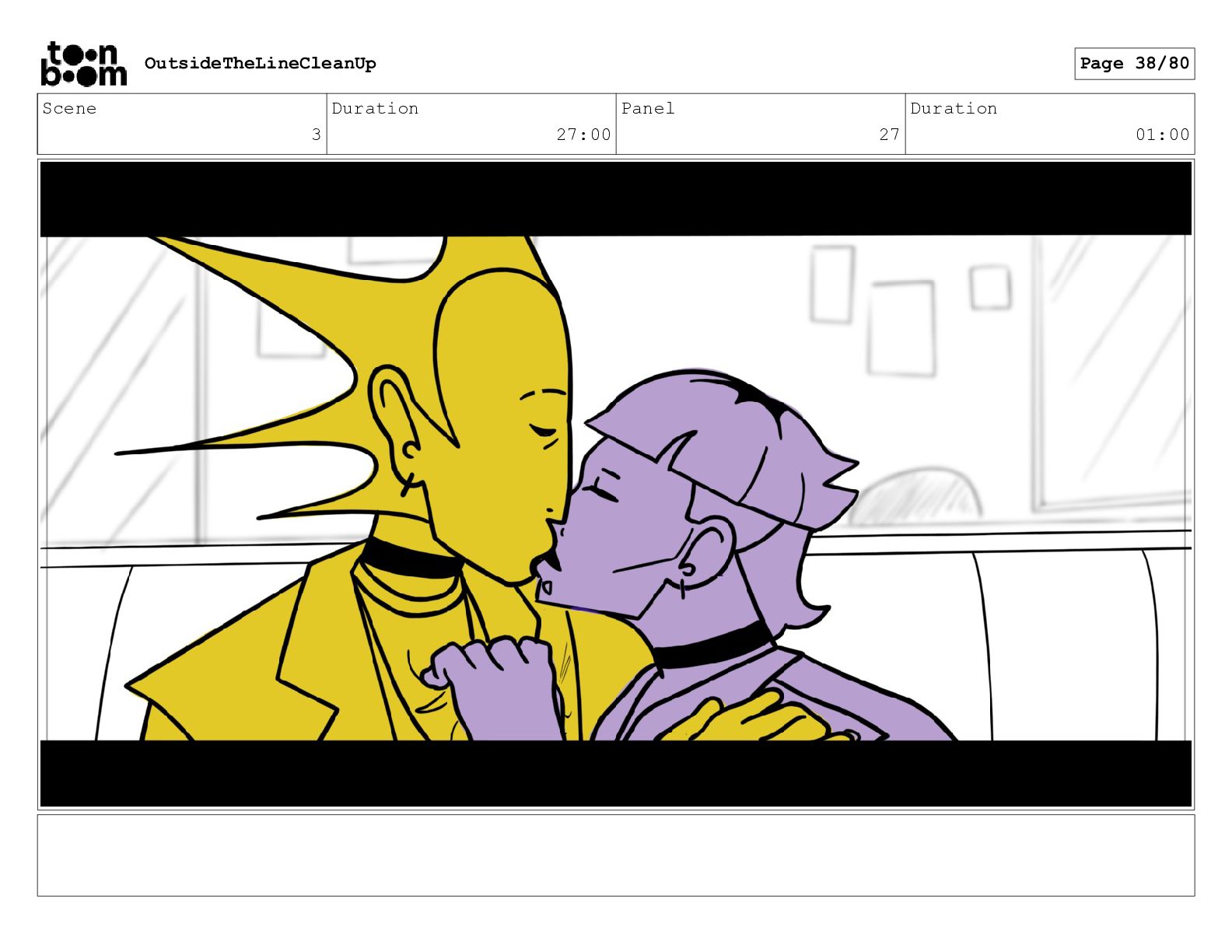
Task: Click the Duration label next to Scene
Action: 375,108
